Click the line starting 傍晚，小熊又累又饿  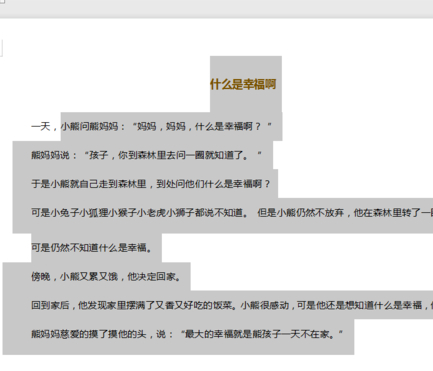pyautogui.click(x=106, y=276)
